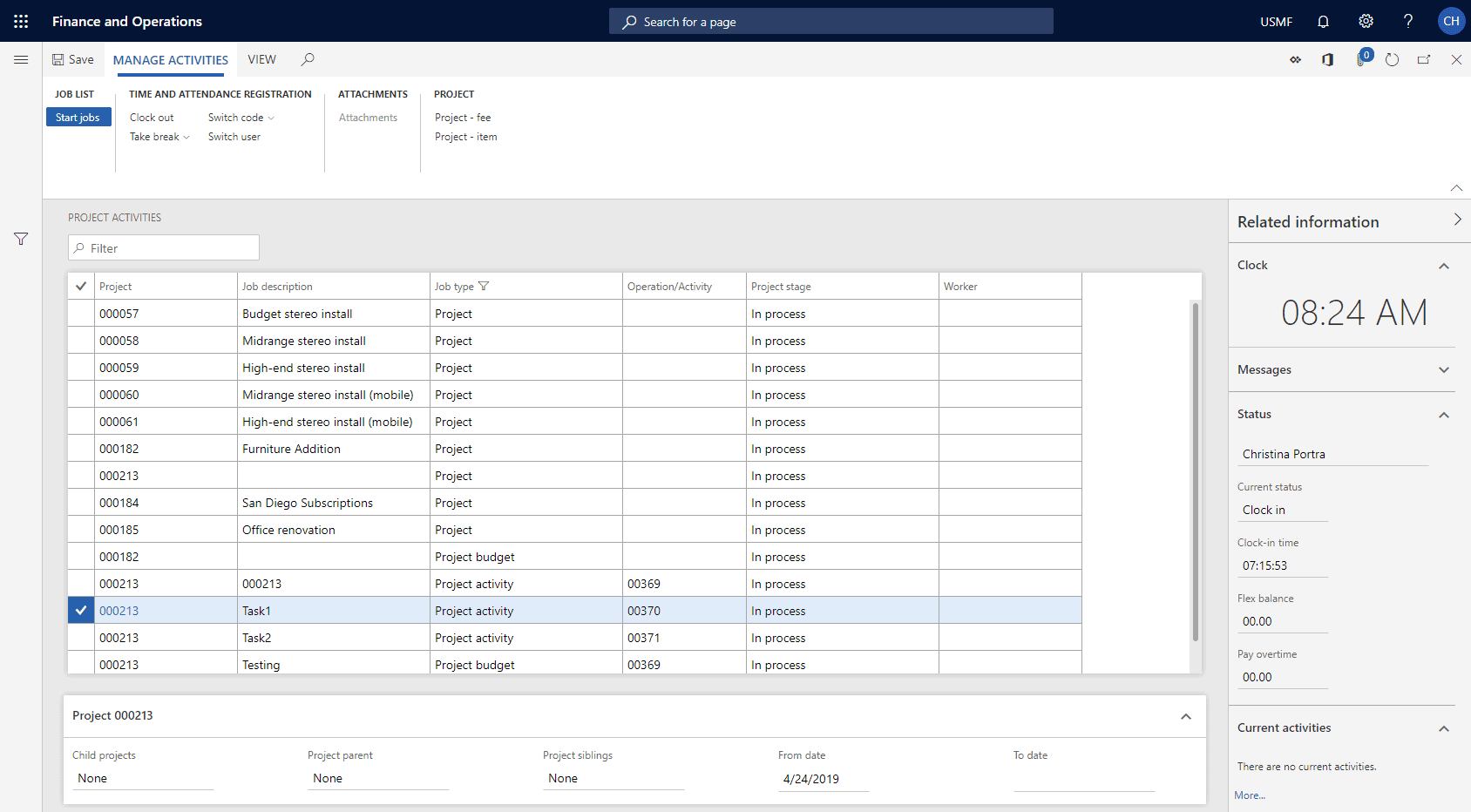Viewport: 1471px width, 812px height.
Task: Click the Save button
Action: (72, 59)
